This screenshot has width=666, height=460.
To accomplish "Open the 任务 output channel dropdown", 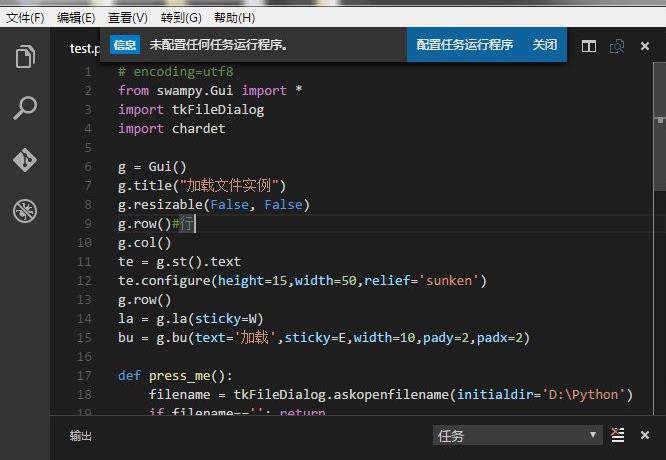I will (517, 435).
